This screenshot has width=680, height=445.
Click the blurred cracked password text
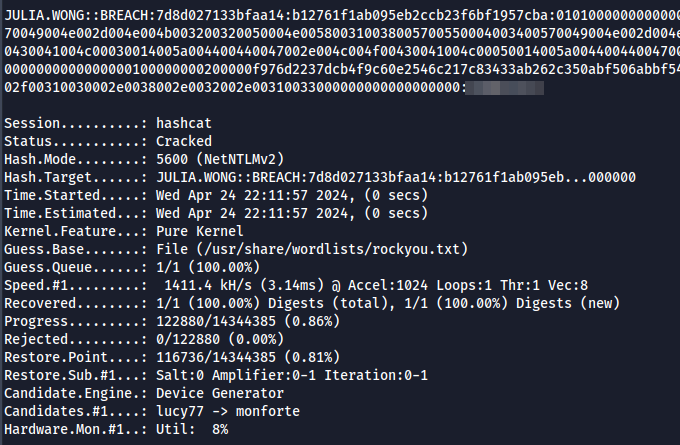(x=507, y=88)
